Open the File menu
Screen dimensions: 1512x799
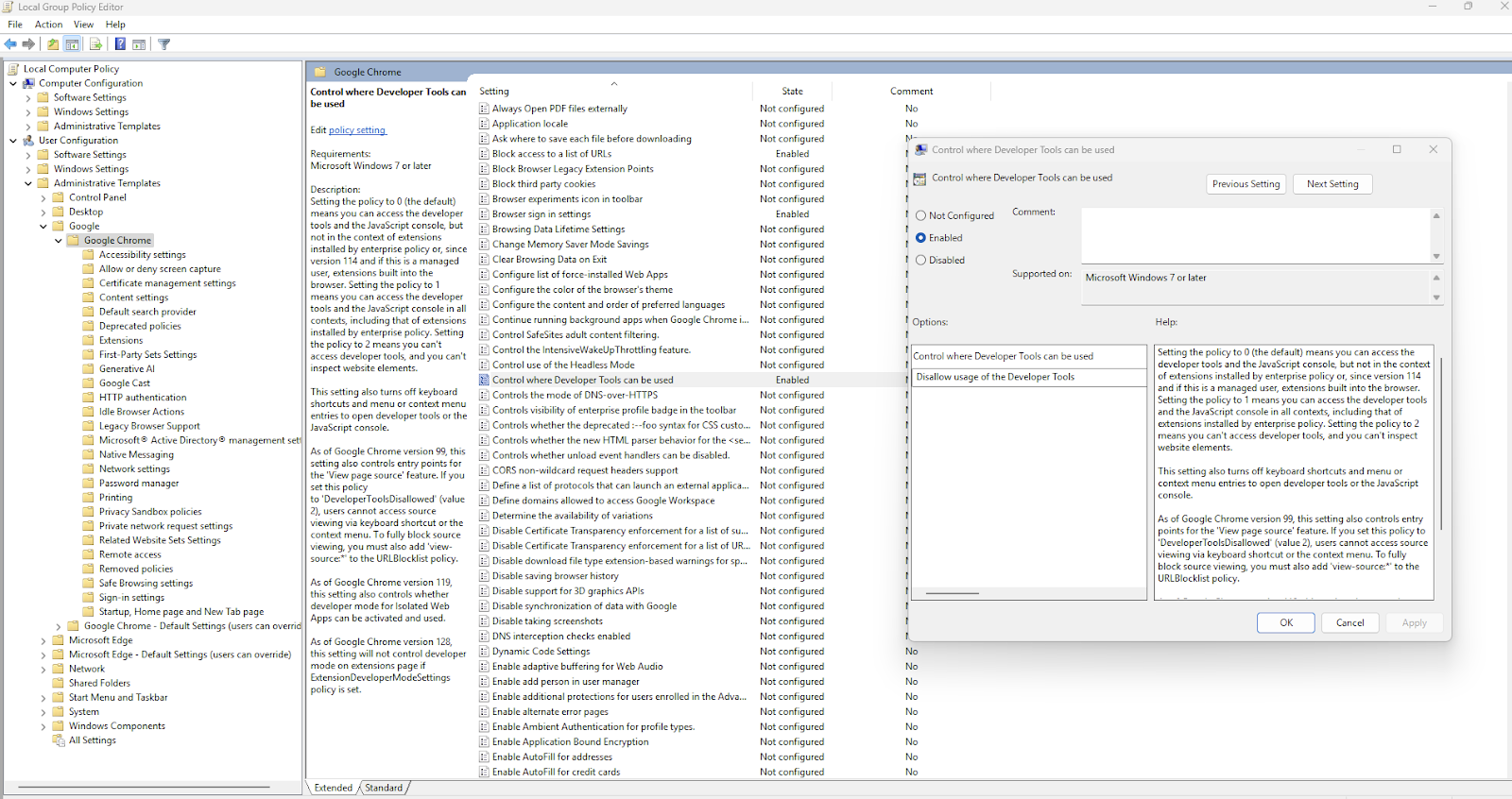coord(15,25)
